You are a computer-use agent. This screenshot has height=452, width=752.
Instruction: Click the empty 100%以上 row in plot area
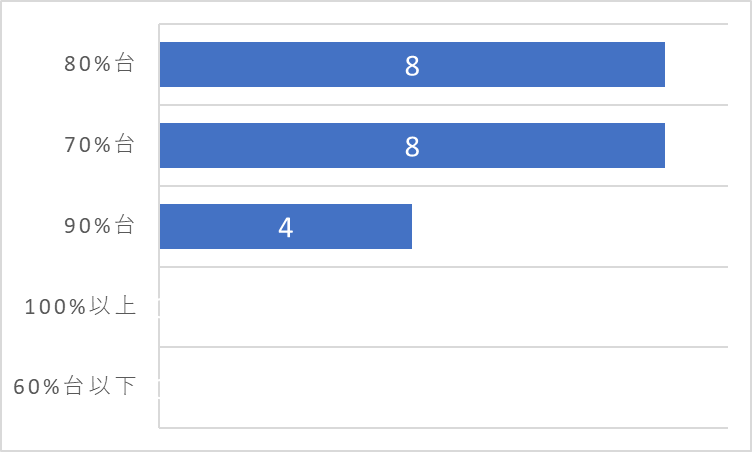tap(444, 307)
